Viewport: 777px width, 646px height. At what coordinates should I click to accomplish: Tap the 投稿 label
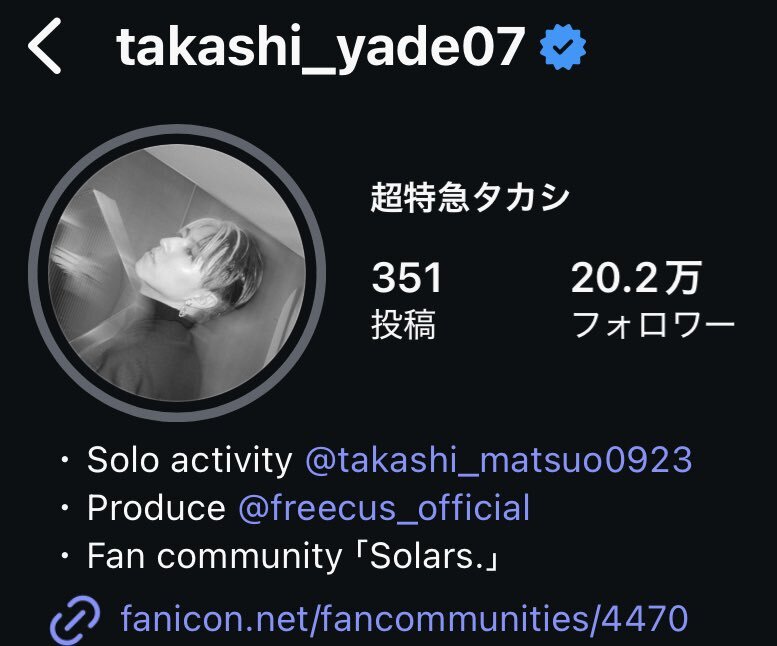coord(404,324)
